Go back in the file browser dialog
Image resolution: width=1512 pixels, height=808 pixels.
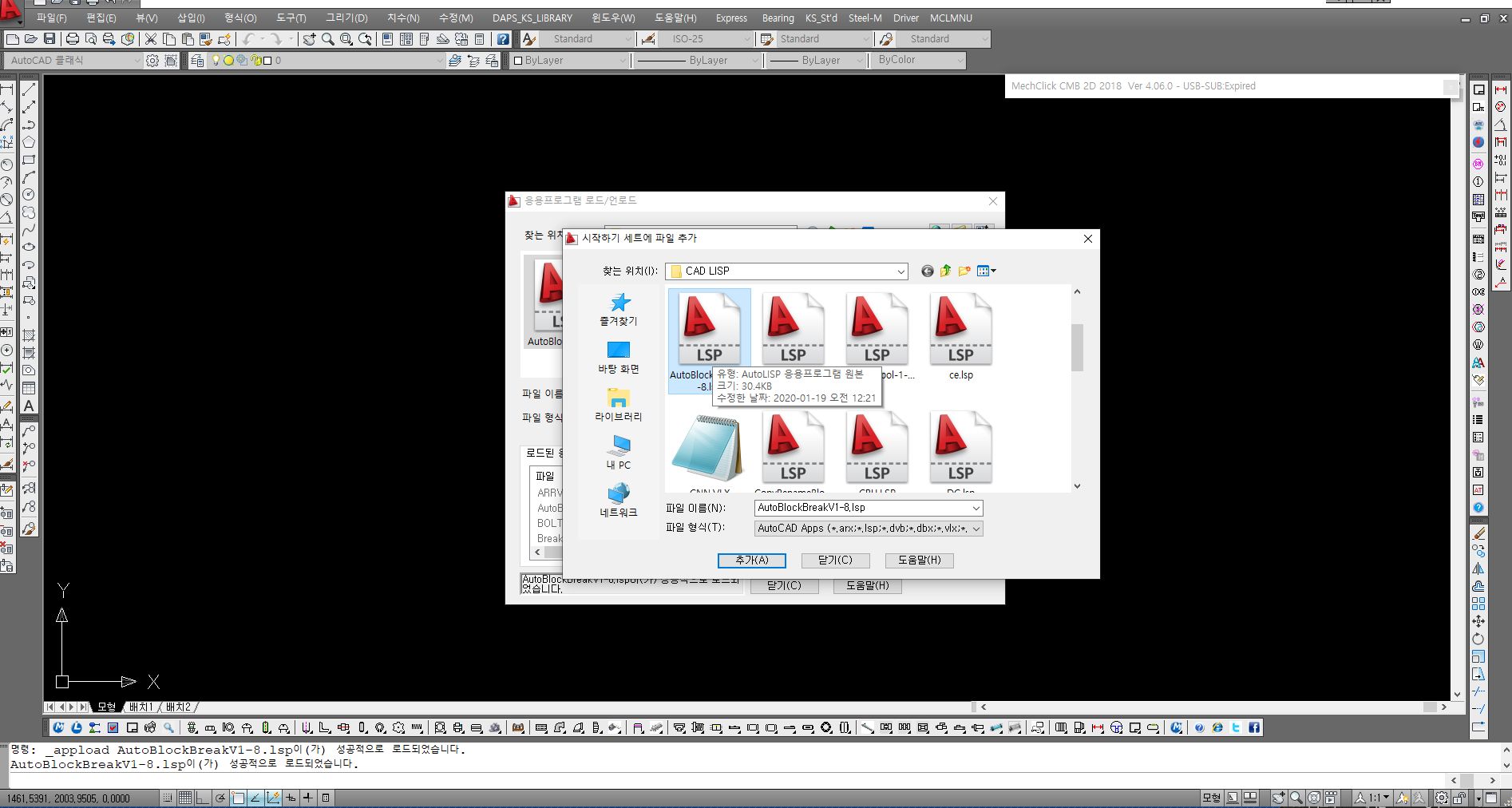click(927, 271)
